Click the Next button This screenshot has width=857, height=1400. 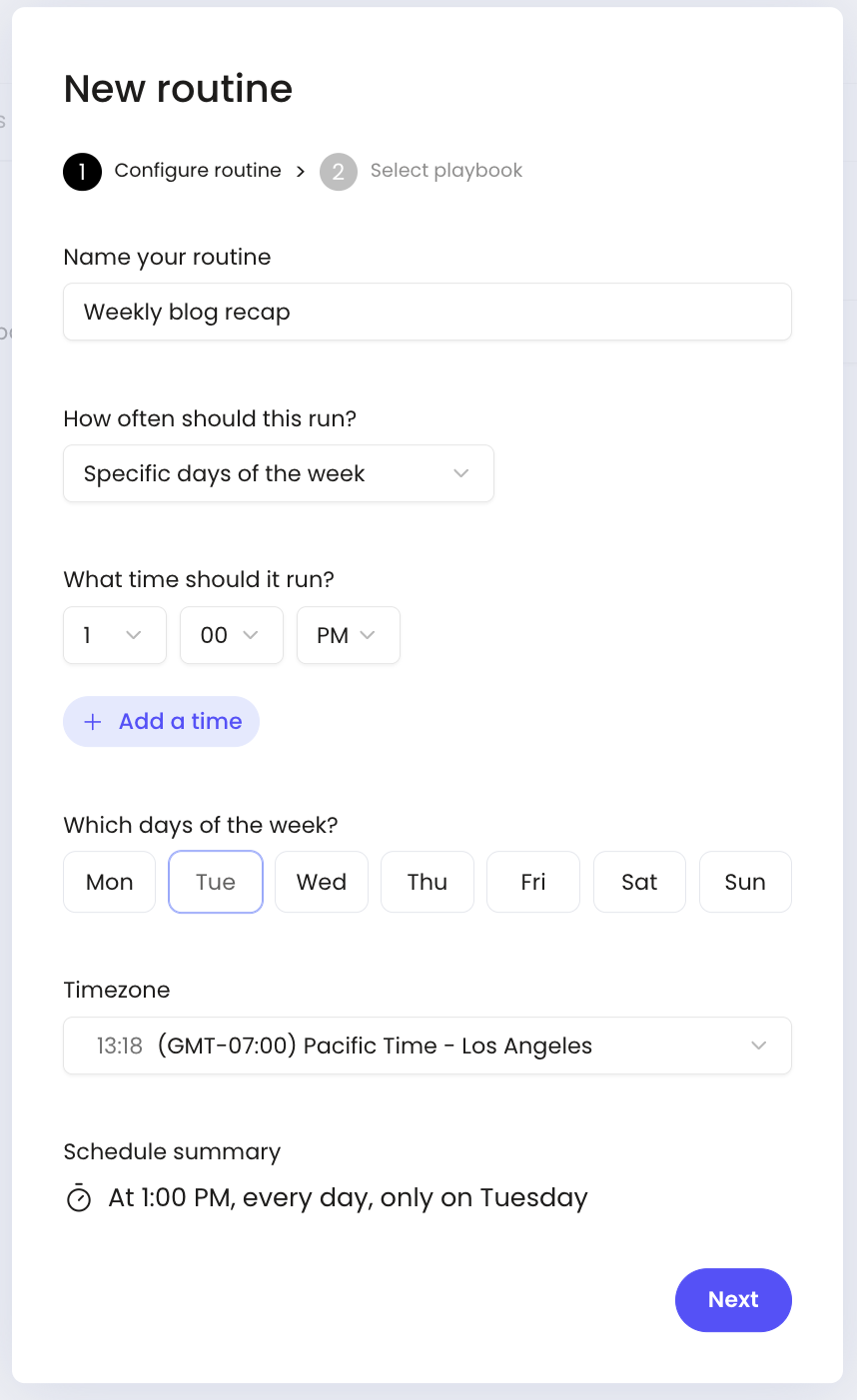click(x=733, y=1299)
